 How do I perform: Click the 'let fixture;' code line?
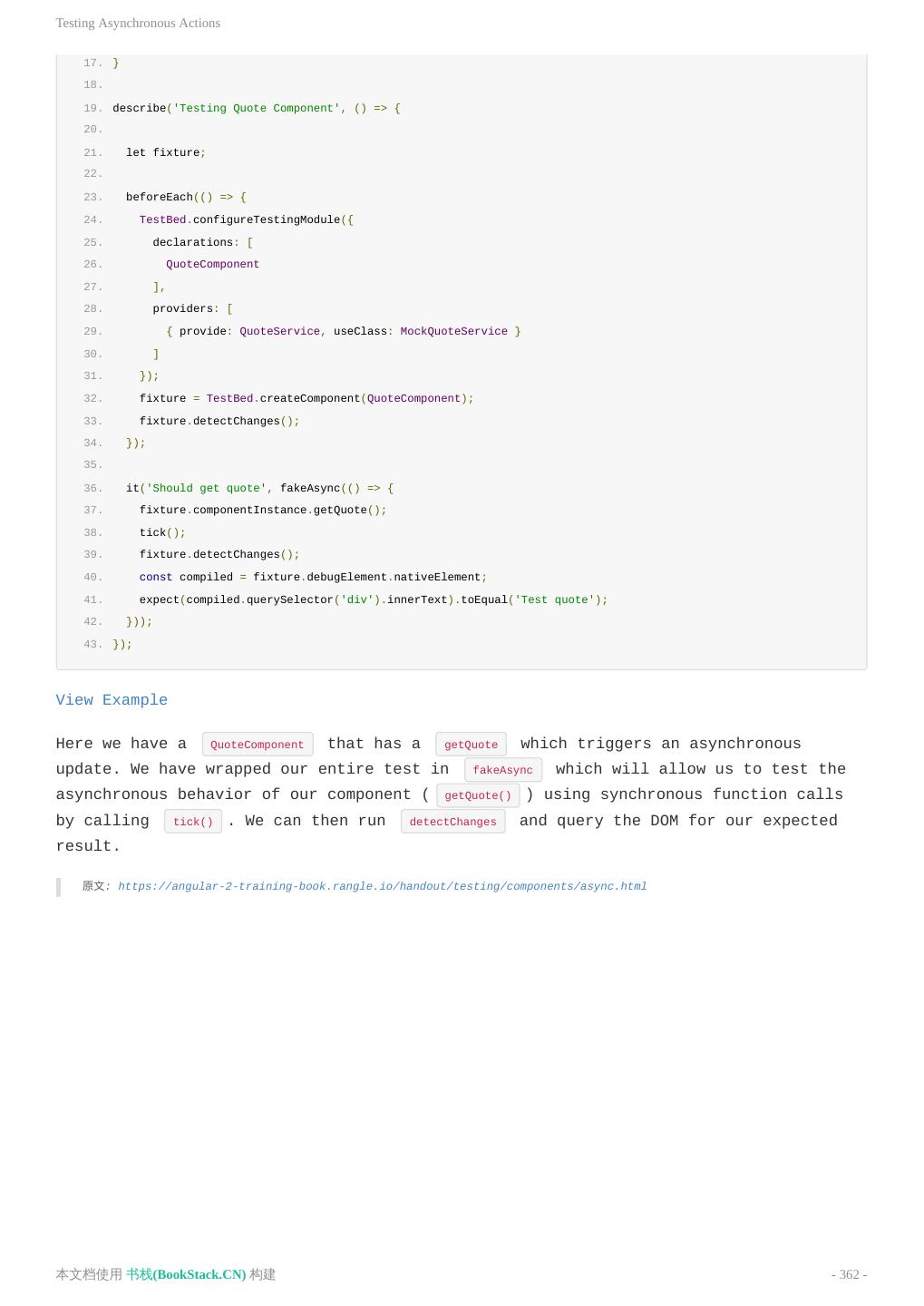pos(166,152)
